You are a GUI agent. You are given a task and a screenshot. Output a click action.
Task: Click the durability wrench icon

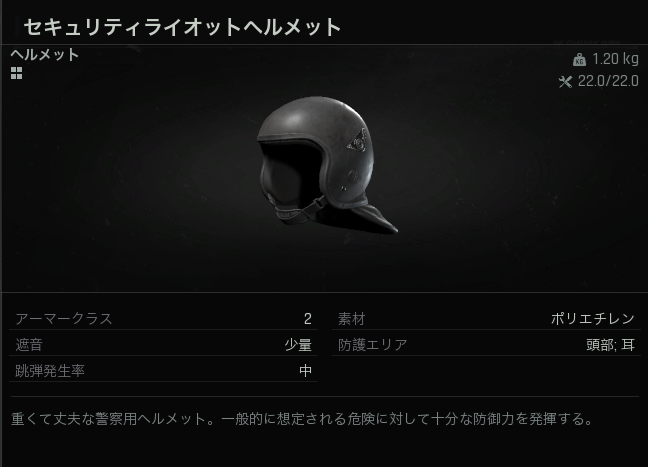pos(565,82)
